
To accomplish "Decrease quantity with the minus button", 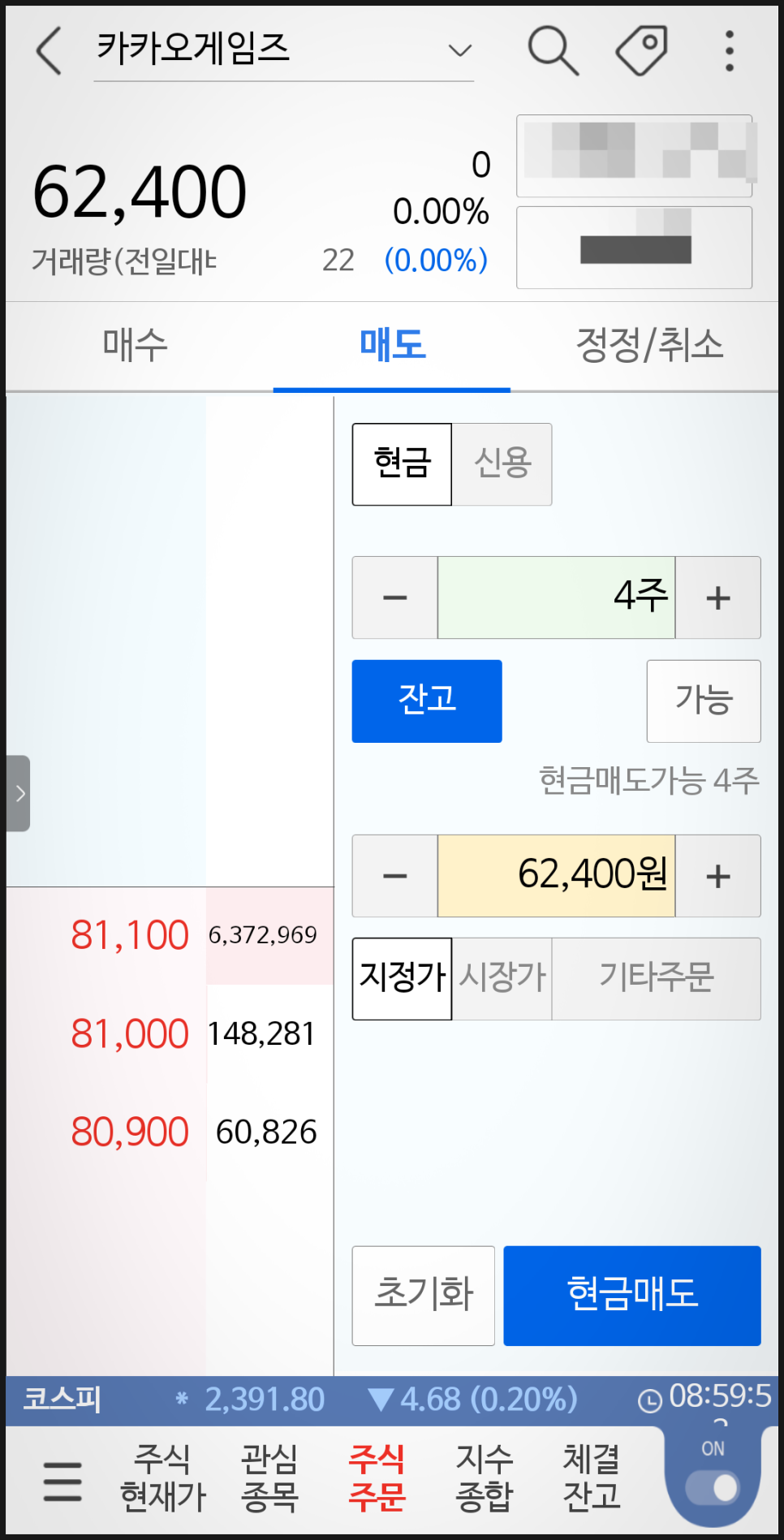I will [395, 597].
